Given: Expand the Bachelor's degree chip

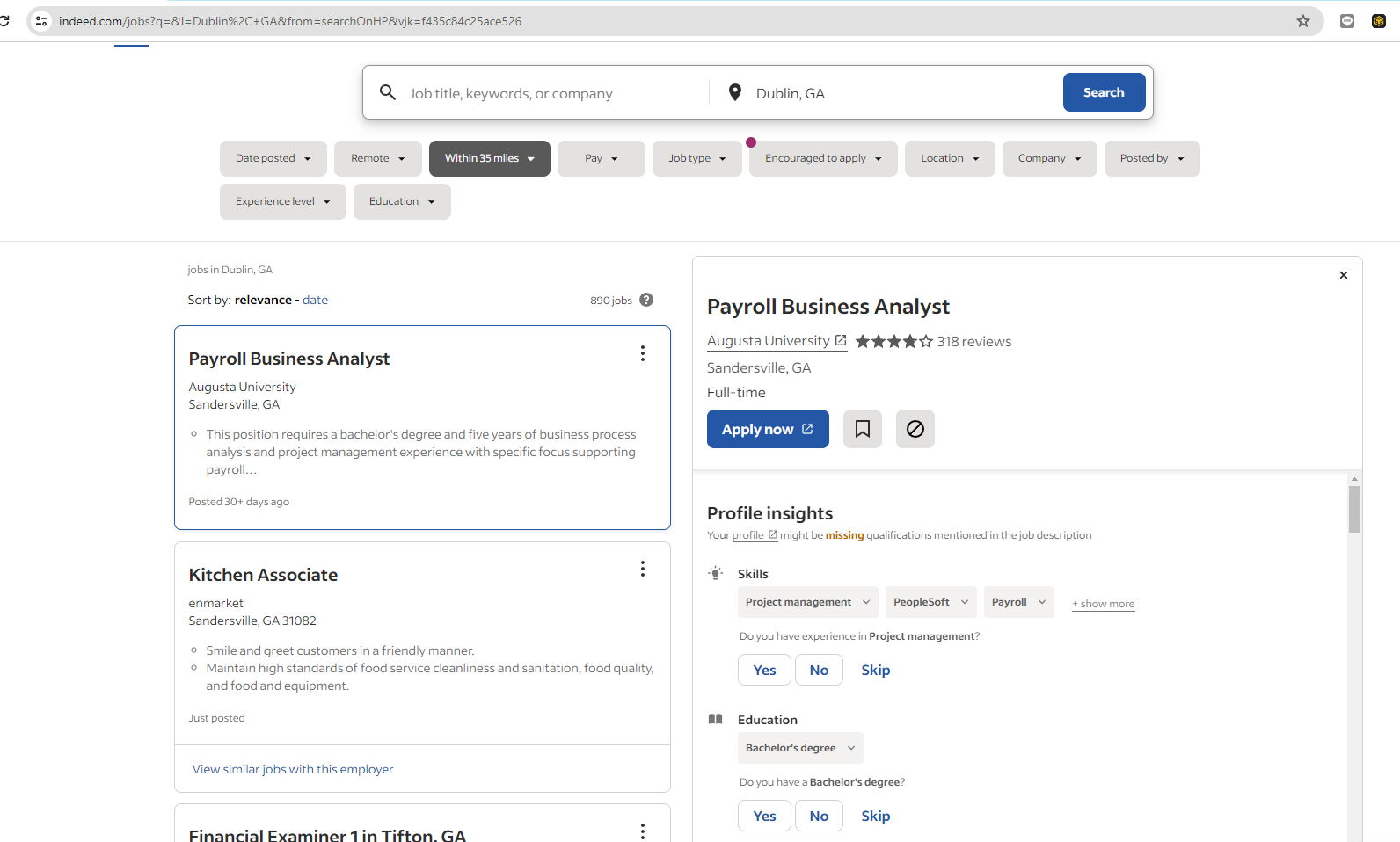Looking at the screenshot, I should tap(800, 748).
